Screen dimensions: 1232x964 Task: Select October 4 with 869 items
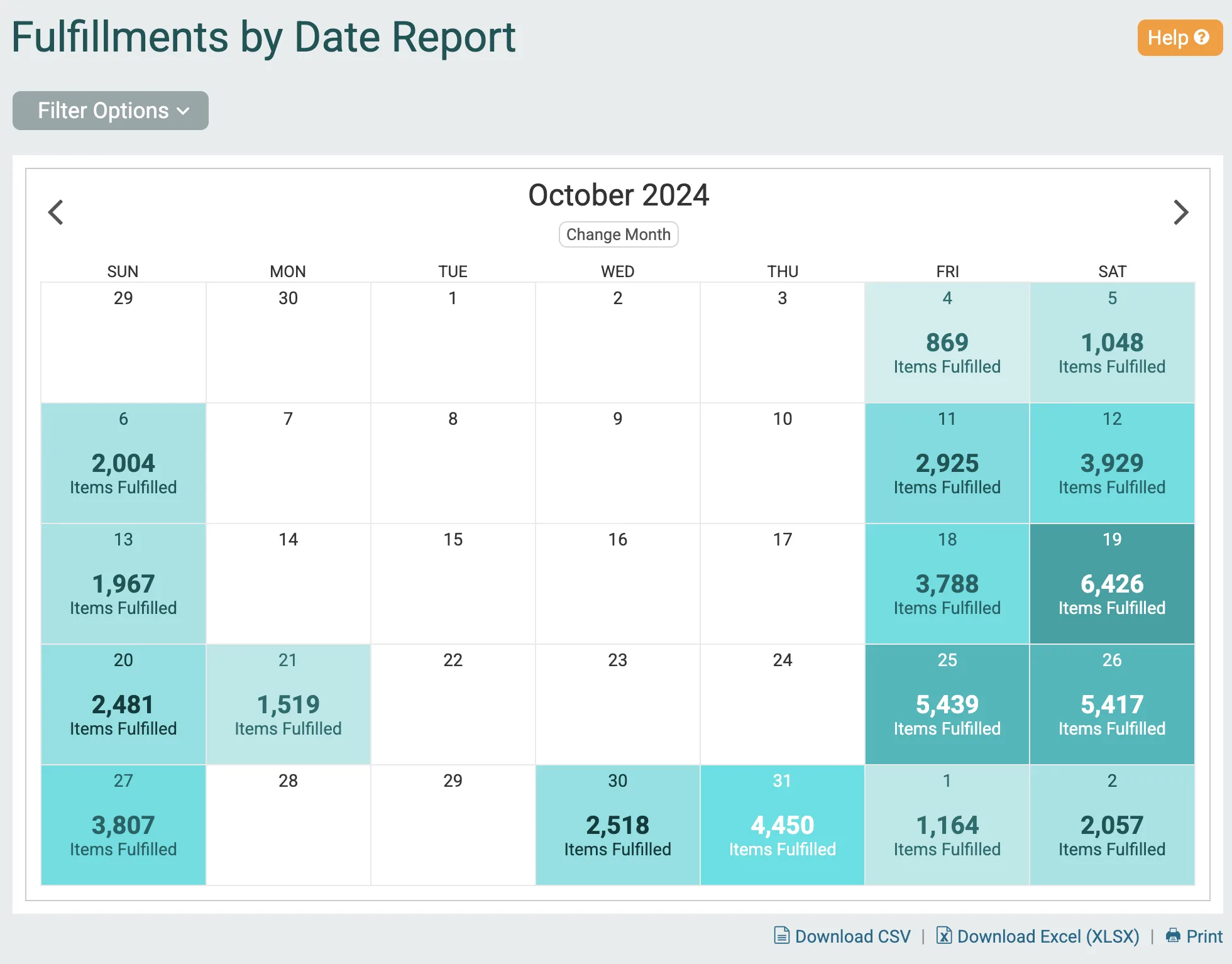click(x=947, y=343)
